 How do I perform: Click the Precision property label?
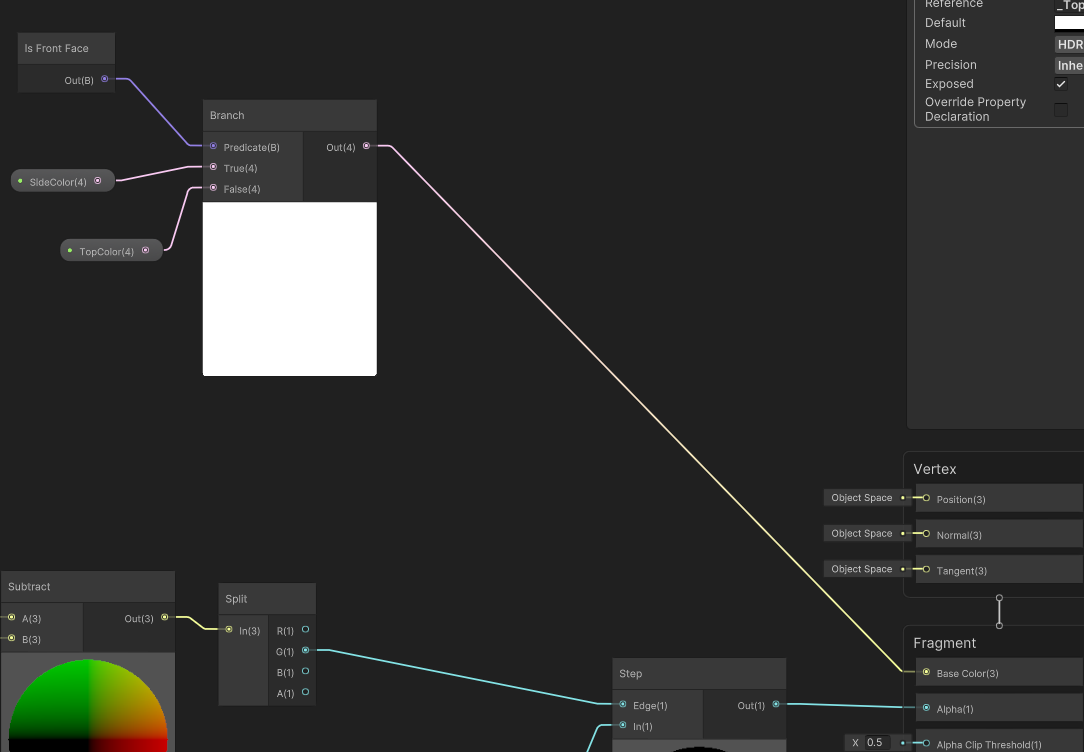click(x=951, y=65)
